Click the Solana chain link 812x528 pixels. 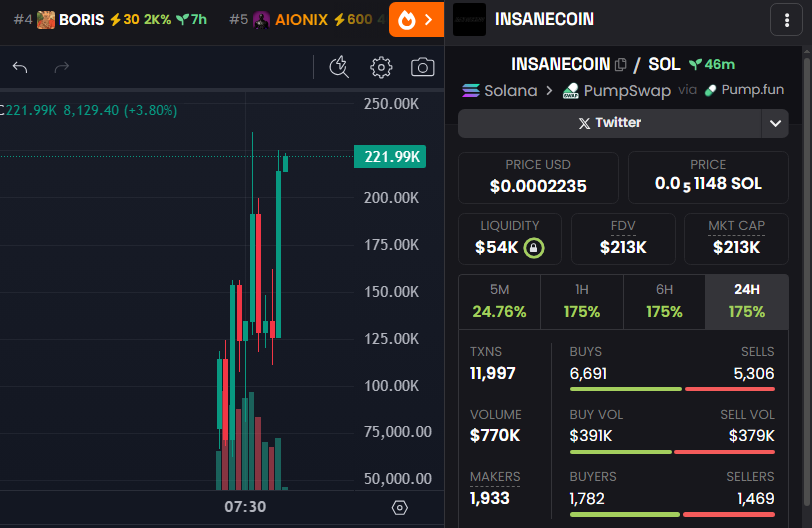click(500, 91)
